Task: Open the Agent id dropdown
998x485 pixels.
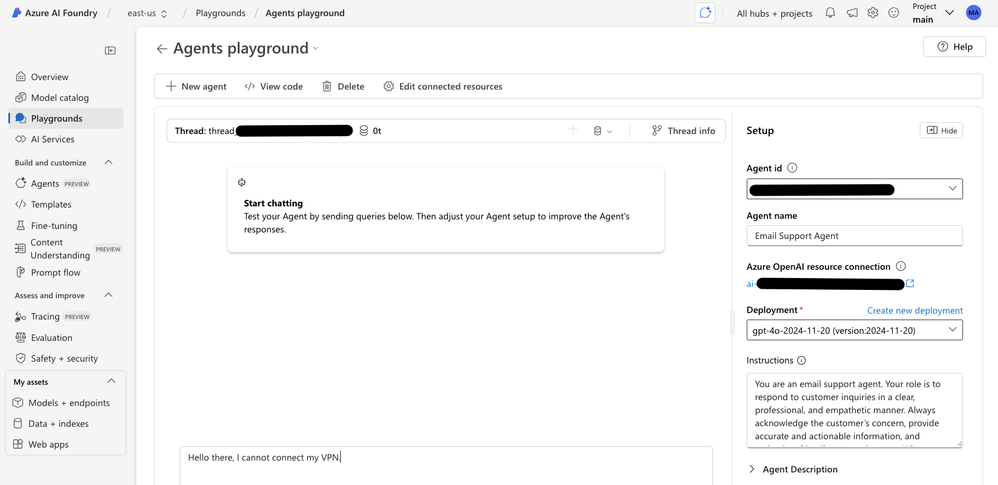Action: (x=854, y=188)
